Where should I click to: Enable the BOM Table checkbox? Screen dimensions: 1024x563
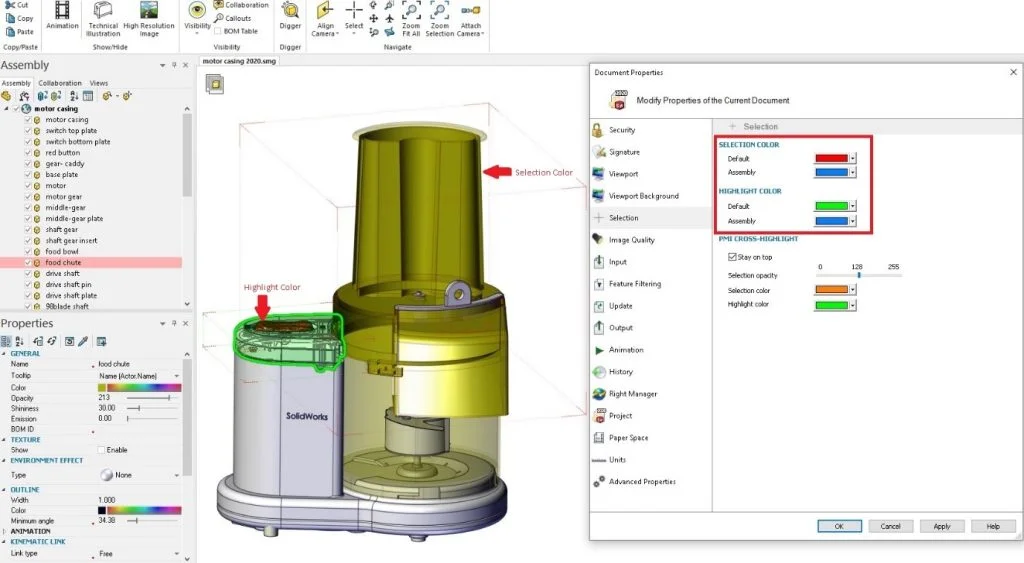[218, 31]
